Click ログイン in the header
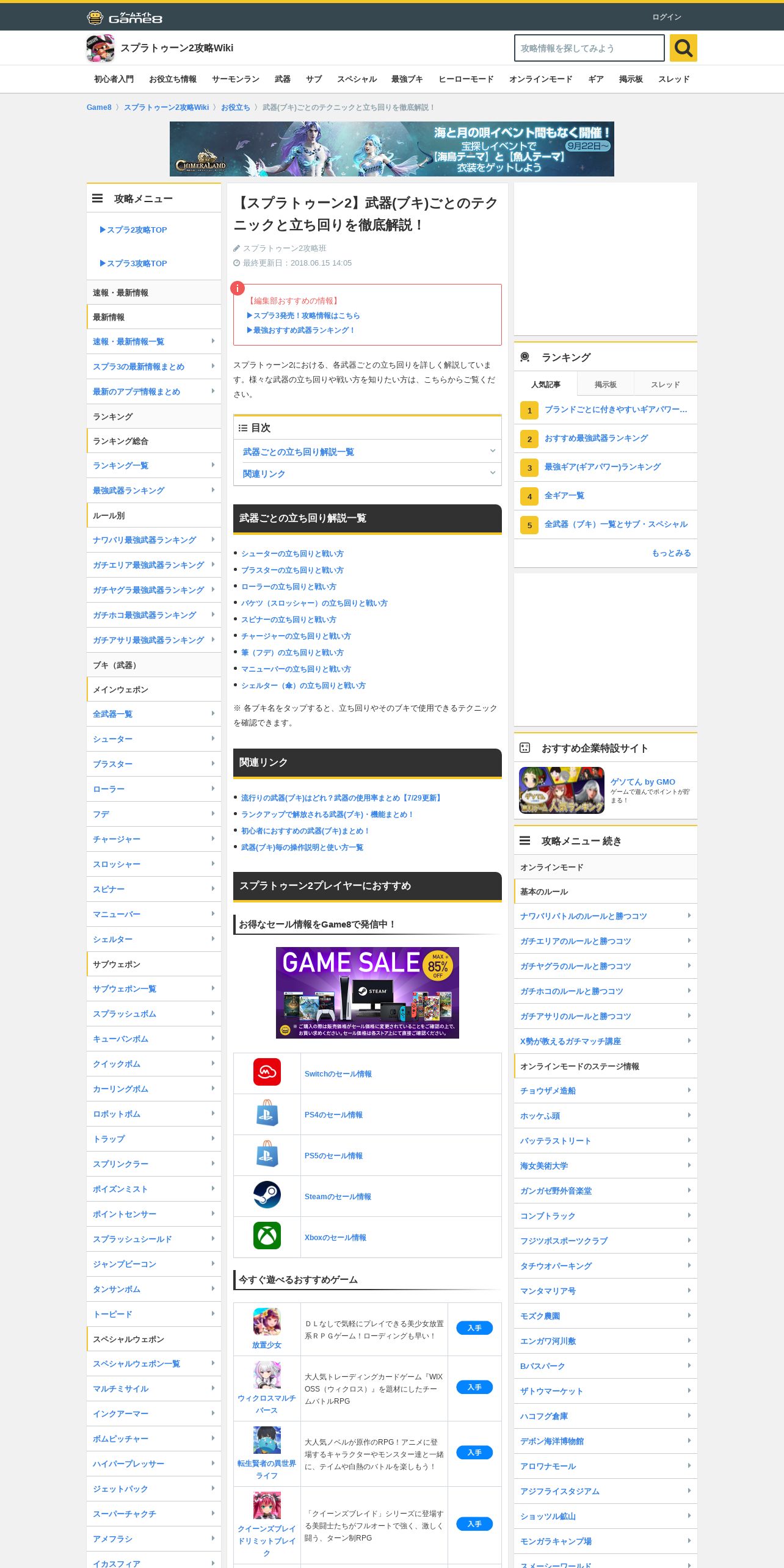 666,17
